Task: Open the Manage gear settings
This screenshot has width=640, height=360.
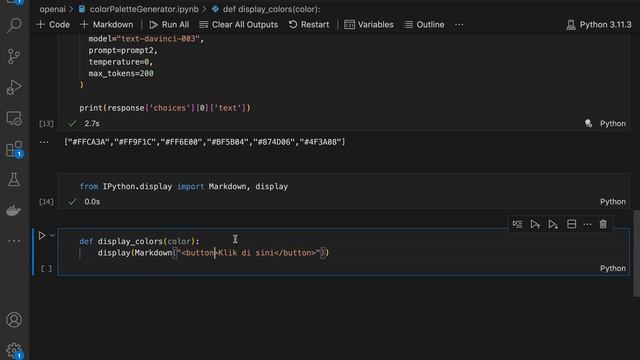Action: point(14,350)
